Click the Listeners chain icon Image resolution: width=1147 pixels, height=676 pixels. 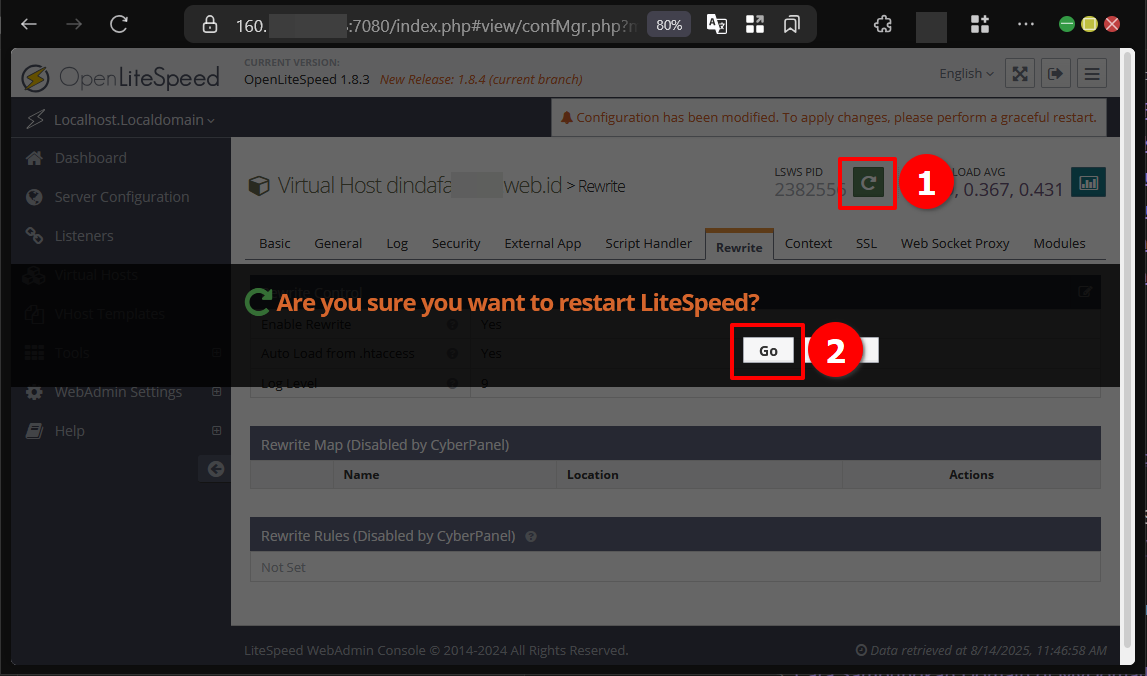pos(34,236)
